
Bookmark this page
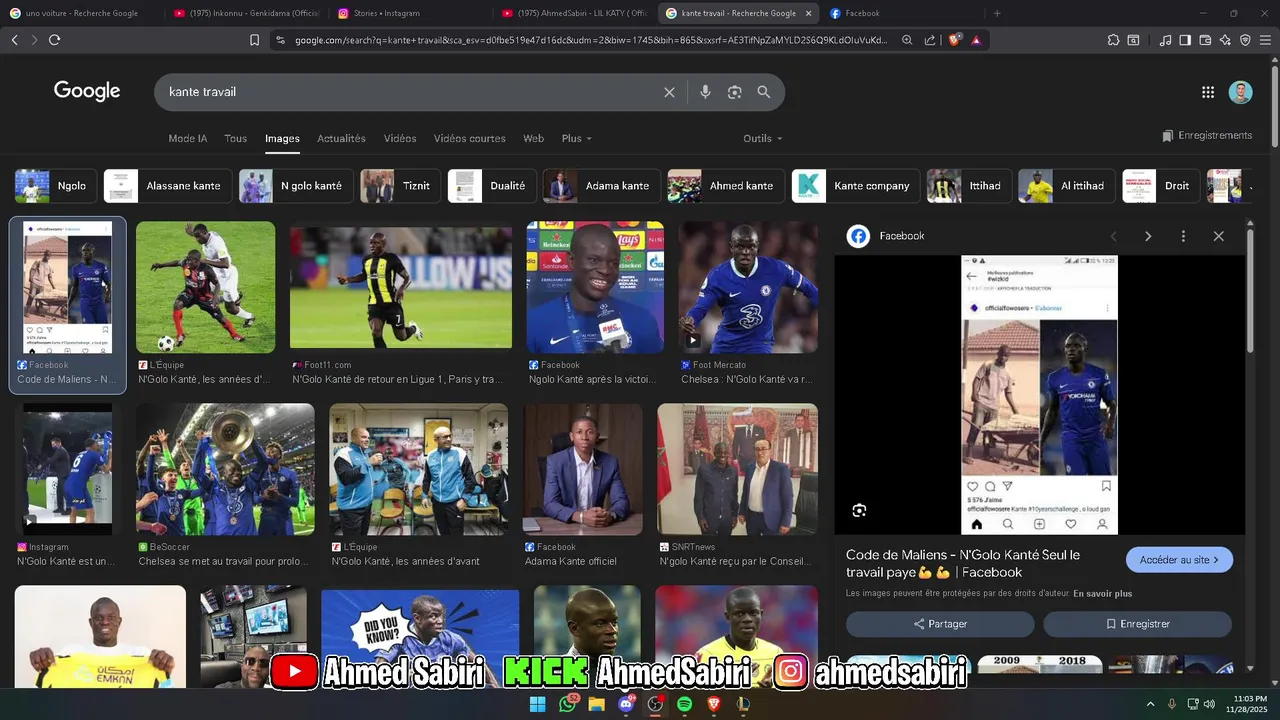pyautogui.click(x=254, y=40)
